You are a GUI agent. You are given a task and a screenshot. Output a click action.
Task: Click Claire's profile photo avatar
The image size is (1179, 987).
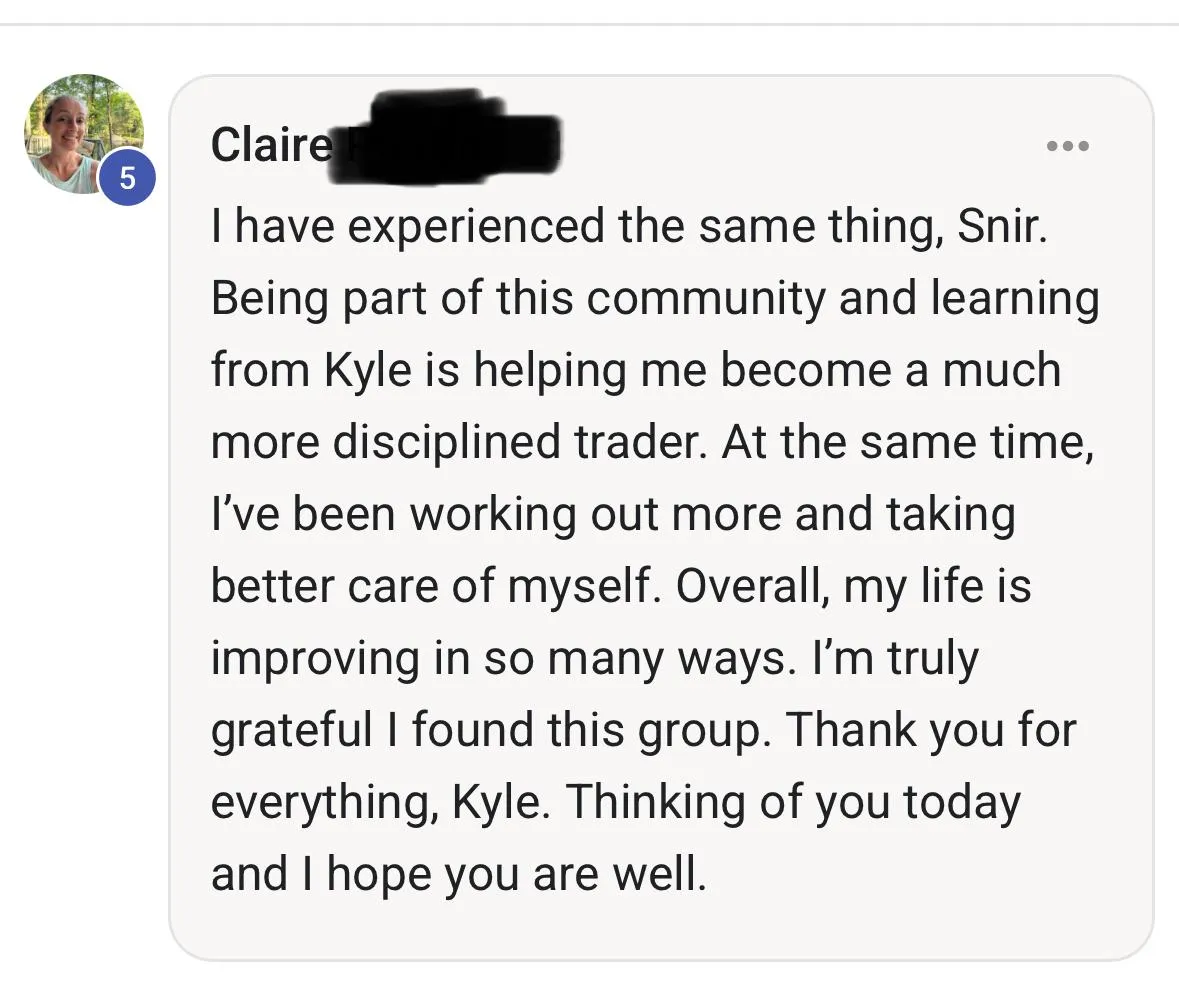(84, 134)
